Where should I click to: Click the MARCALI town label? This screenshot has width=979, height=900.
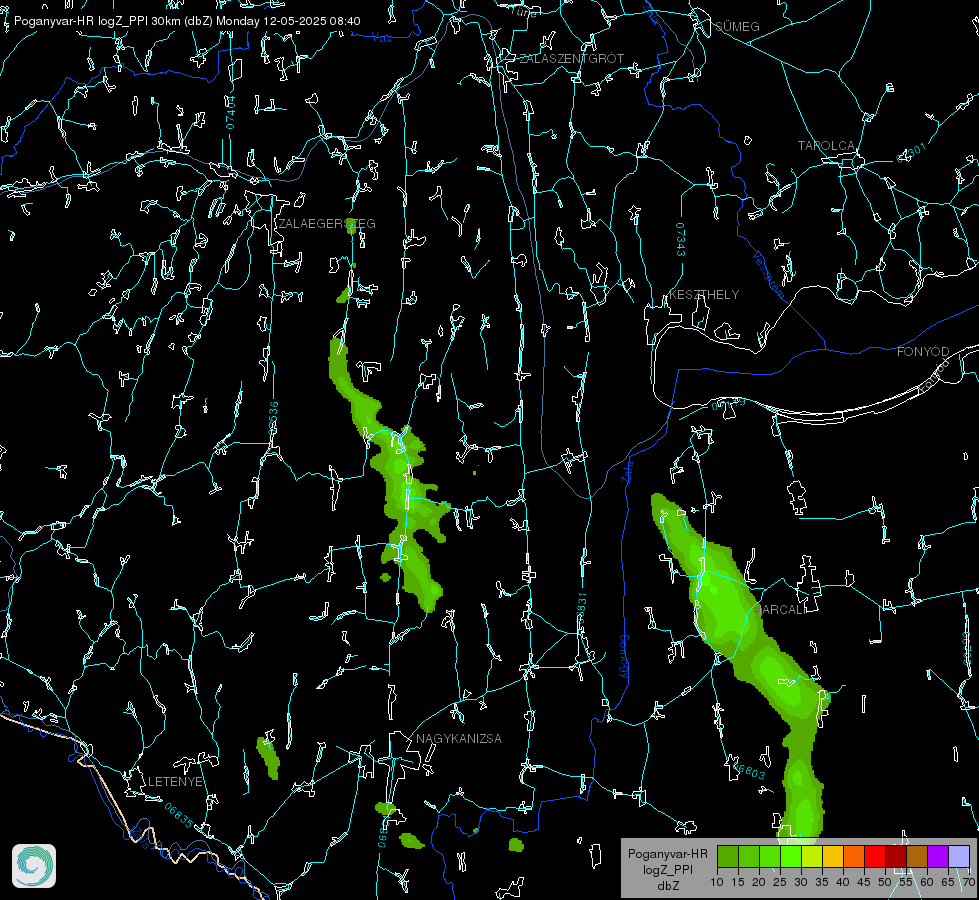point(780,610)
